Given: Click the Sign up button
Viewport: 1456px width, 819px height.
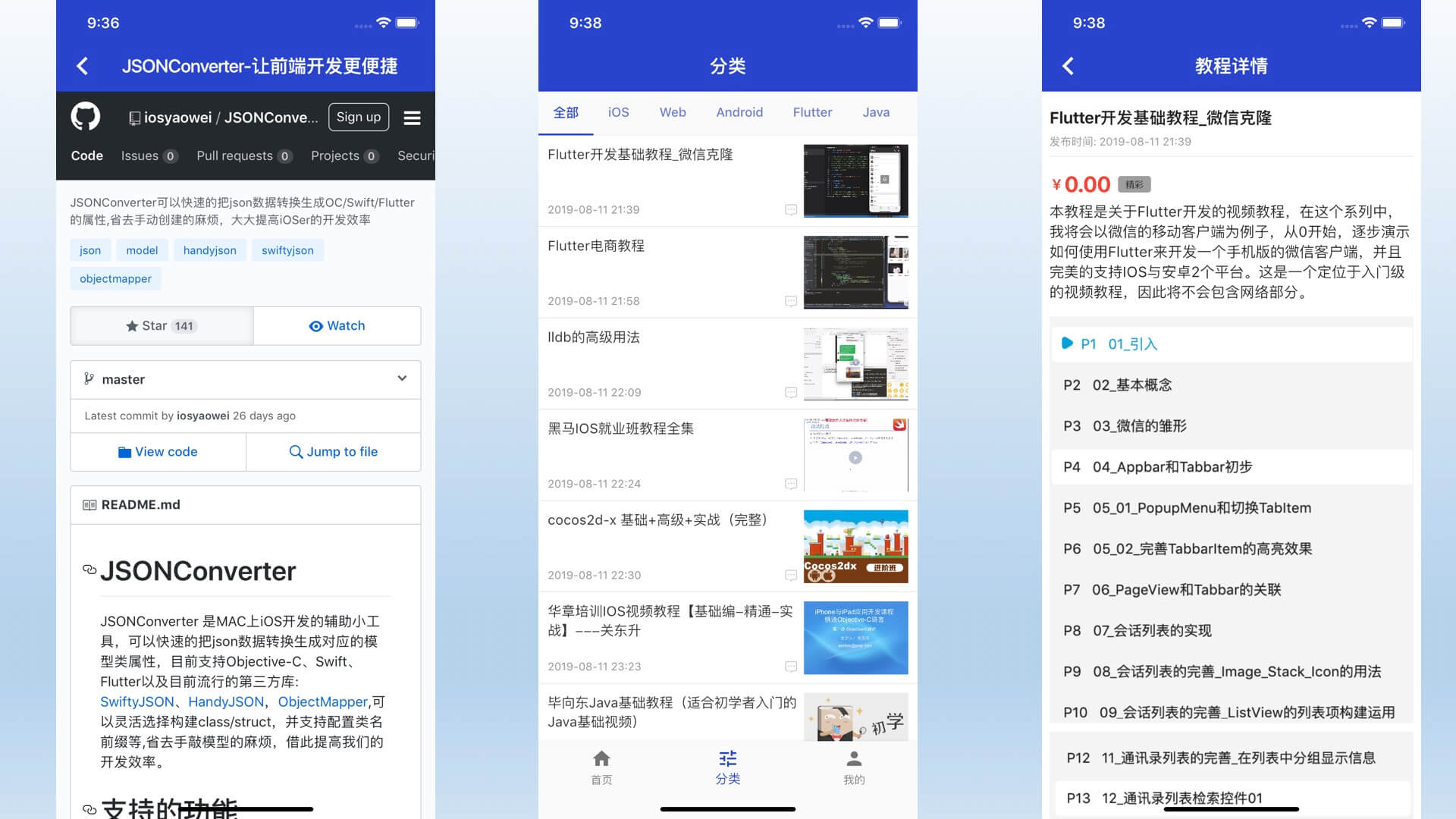Looking at the screenshot, I should (359, 117).
